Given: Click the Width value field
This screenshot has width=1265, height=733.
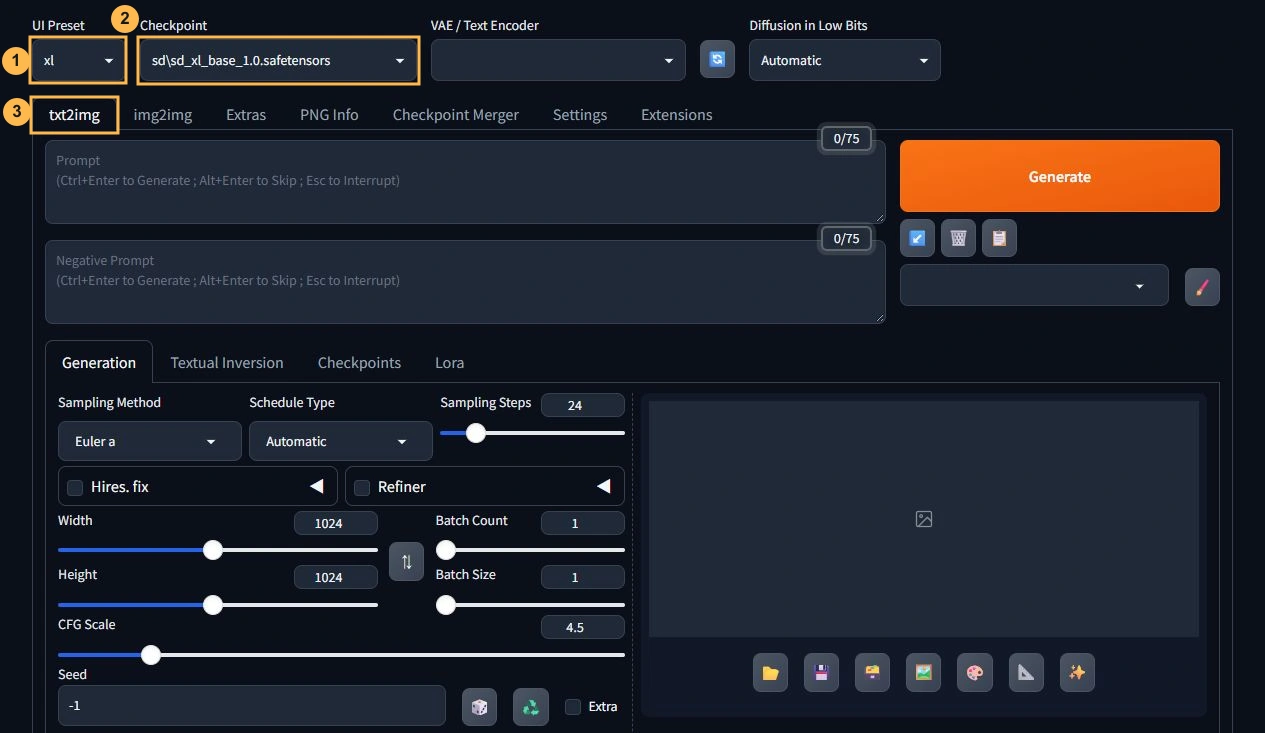Looking at the screenshot, I should pos(336,523).
